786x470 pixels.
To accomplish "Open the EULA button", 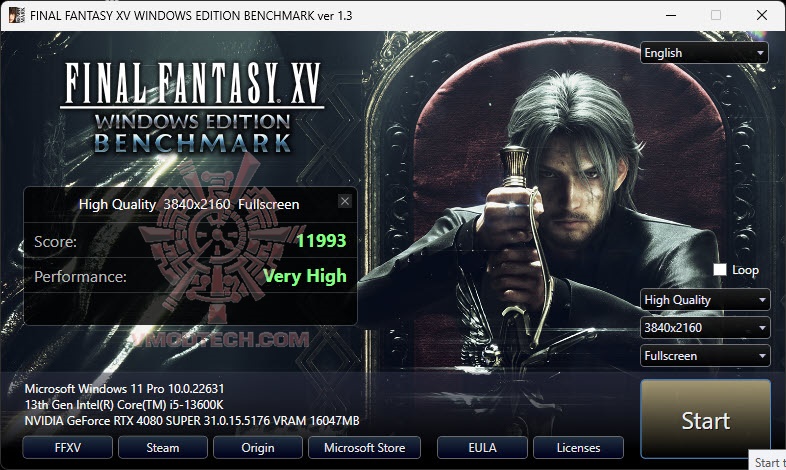I will pyautogui.click(x=482, y=447).
